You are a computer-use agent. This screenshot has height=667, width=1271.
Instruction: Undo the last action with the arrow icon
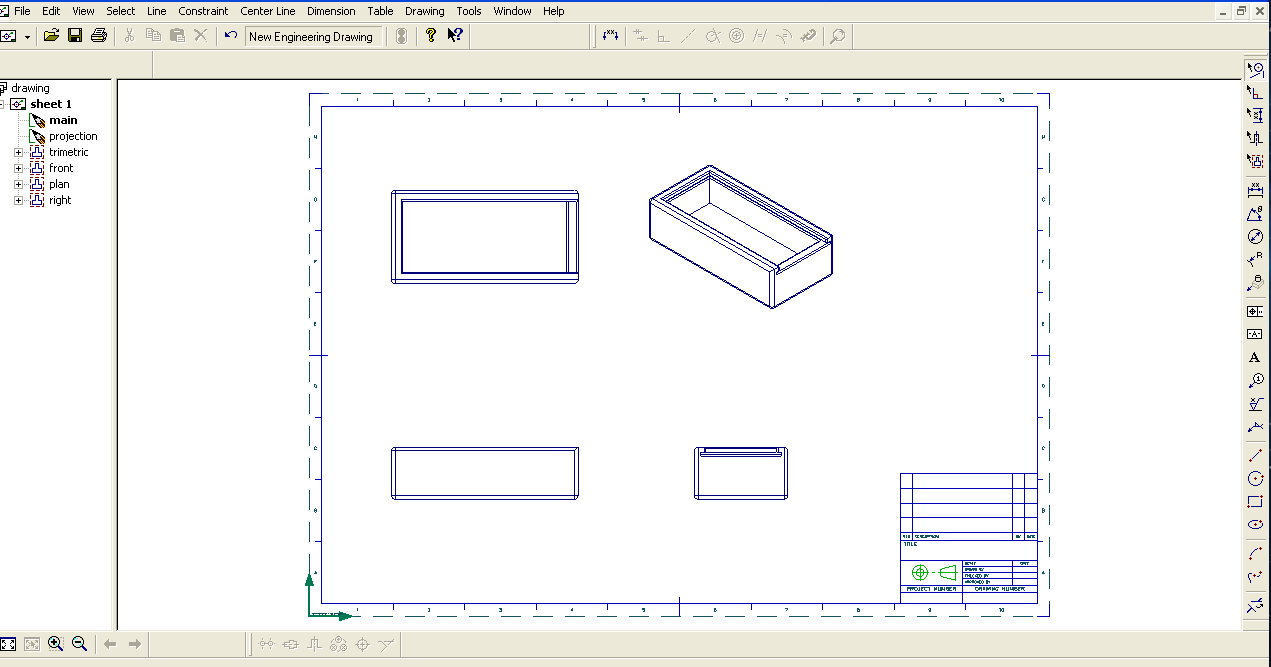[x=231, y=36]
